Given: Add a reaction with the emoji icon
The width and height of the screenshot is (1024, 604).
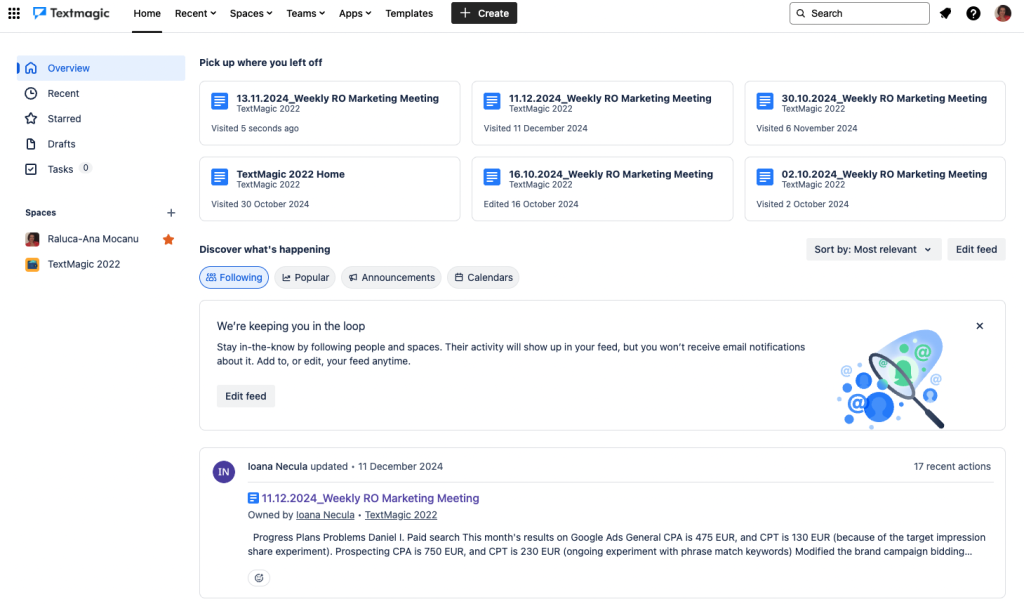Looking at the screenshot, I should [x=259, y=578].
